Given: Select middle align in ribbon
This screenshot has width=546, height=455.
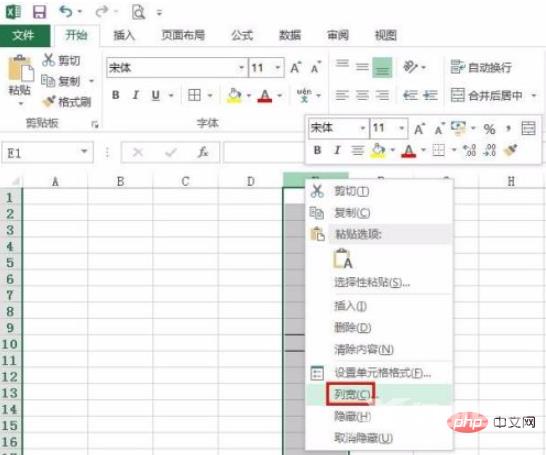Looking at the screenshot, I should 362,66.
